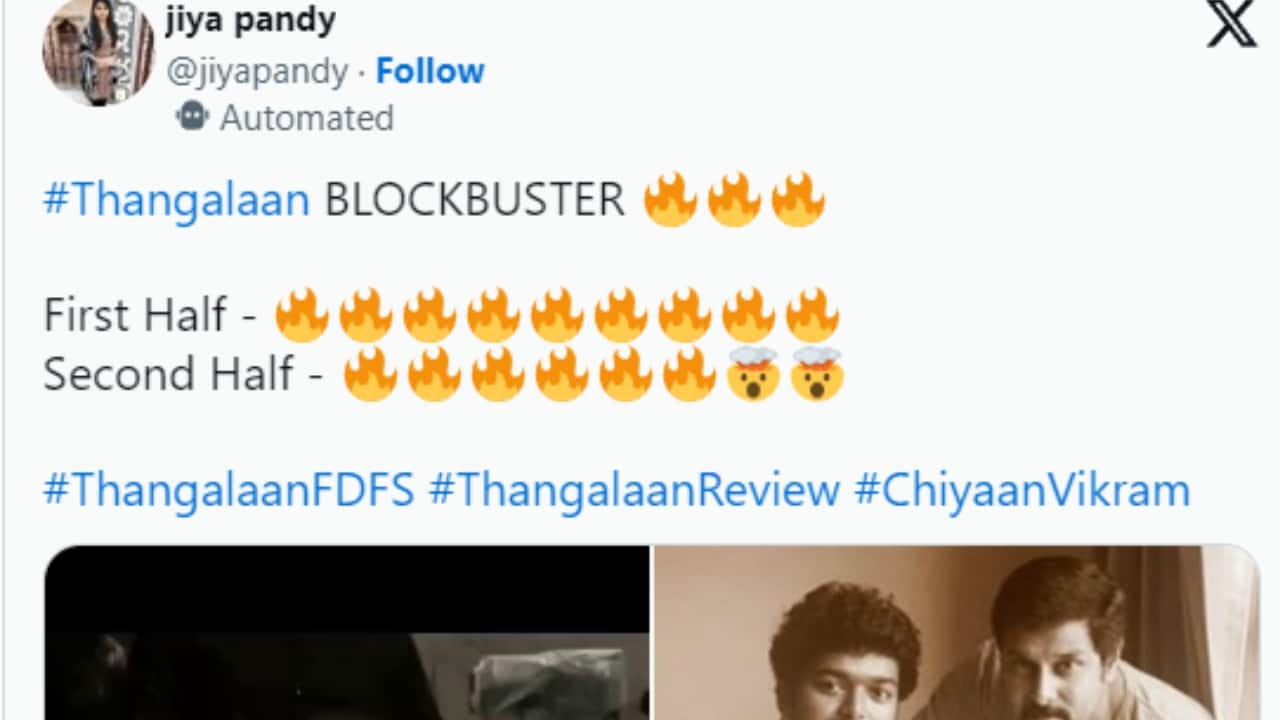Click the fire emoji right after BLOCKBUSTER

pyautogui.click(x=670, y=199)
